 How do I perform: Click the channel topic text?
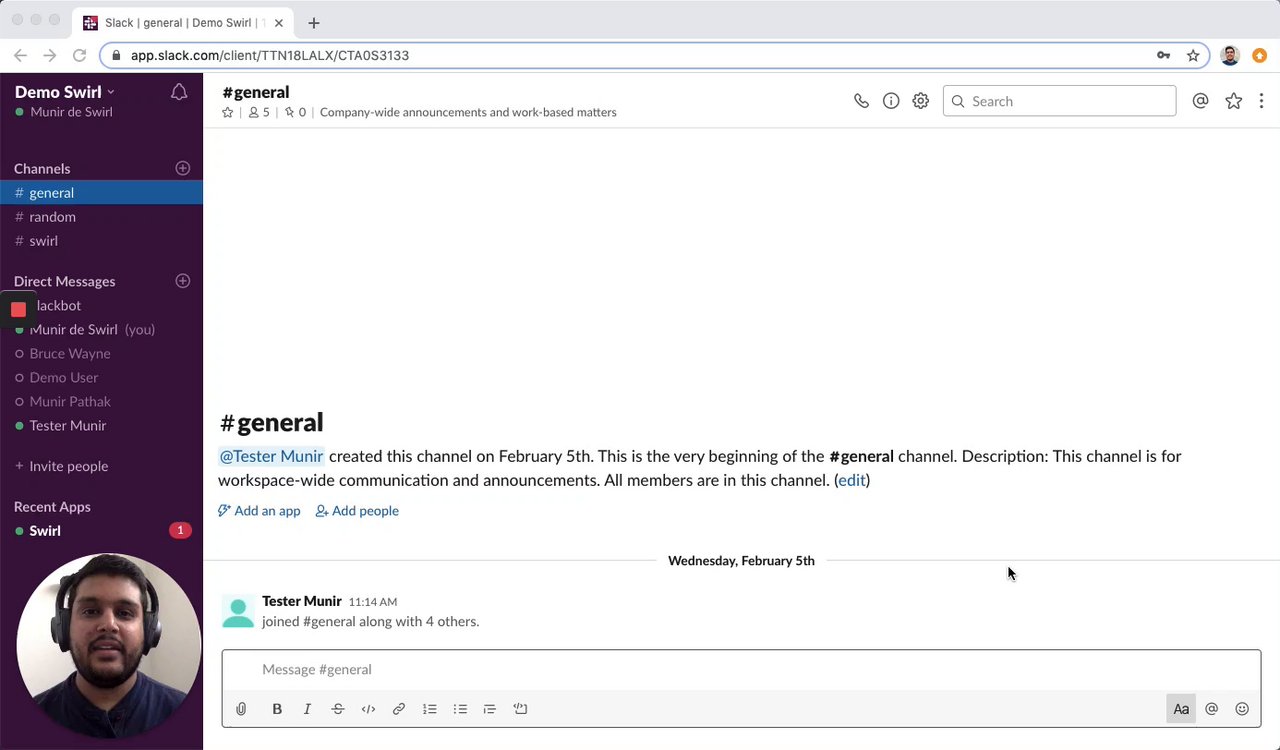click(x=468, y=112)
